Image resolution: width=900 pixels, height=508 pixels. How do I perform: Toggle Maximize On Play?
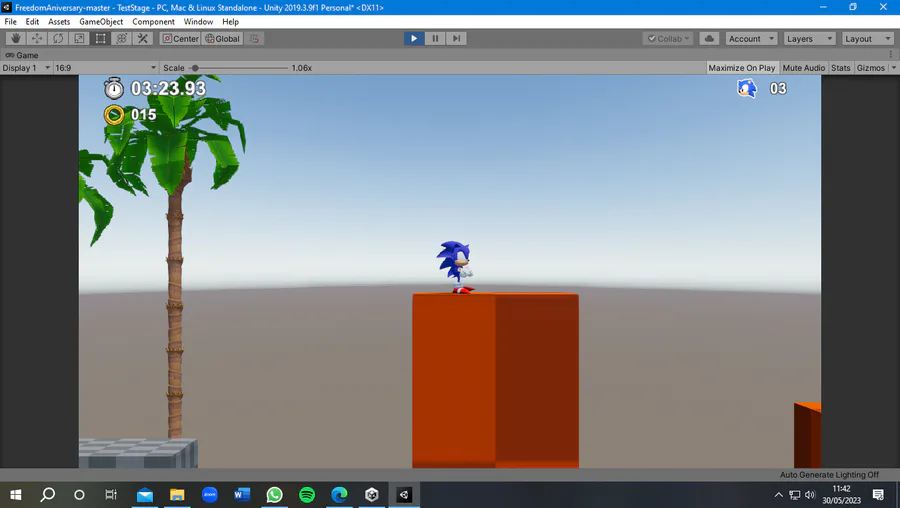click(x=742, y=68)
